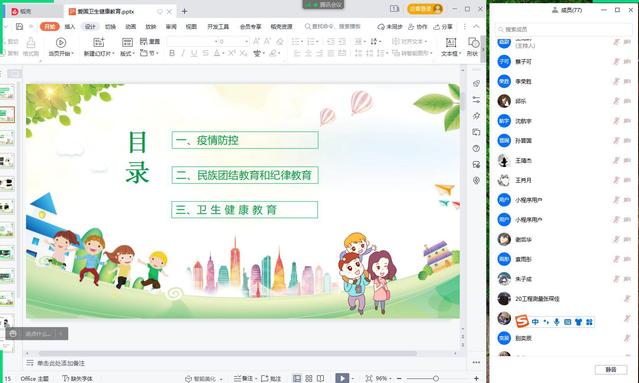Click the Mute All (静音) button in members panel
This screenshot has height=383, width=639.
click(610, 370)
